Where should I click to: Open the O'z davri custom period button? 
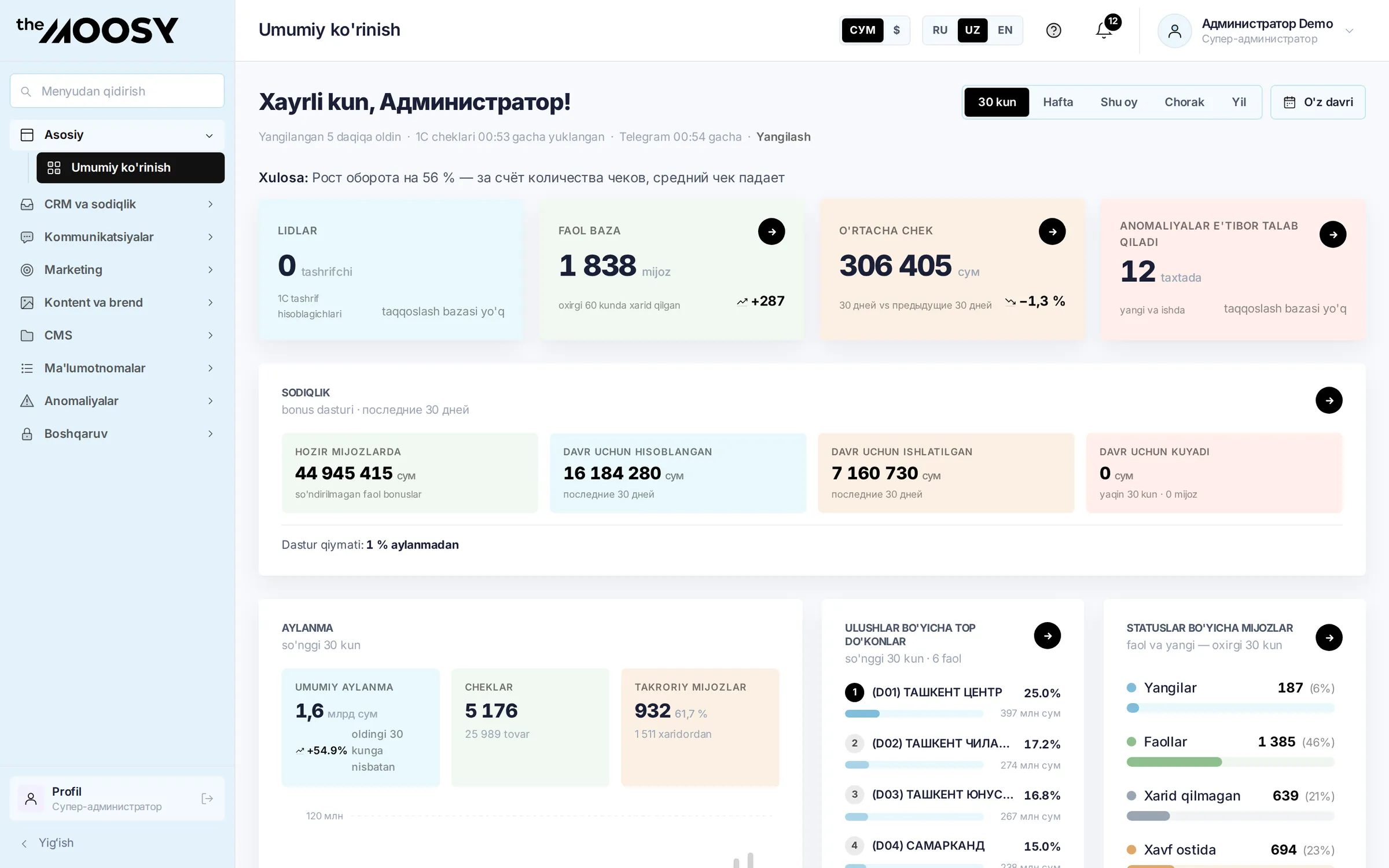pos(1318,102)
